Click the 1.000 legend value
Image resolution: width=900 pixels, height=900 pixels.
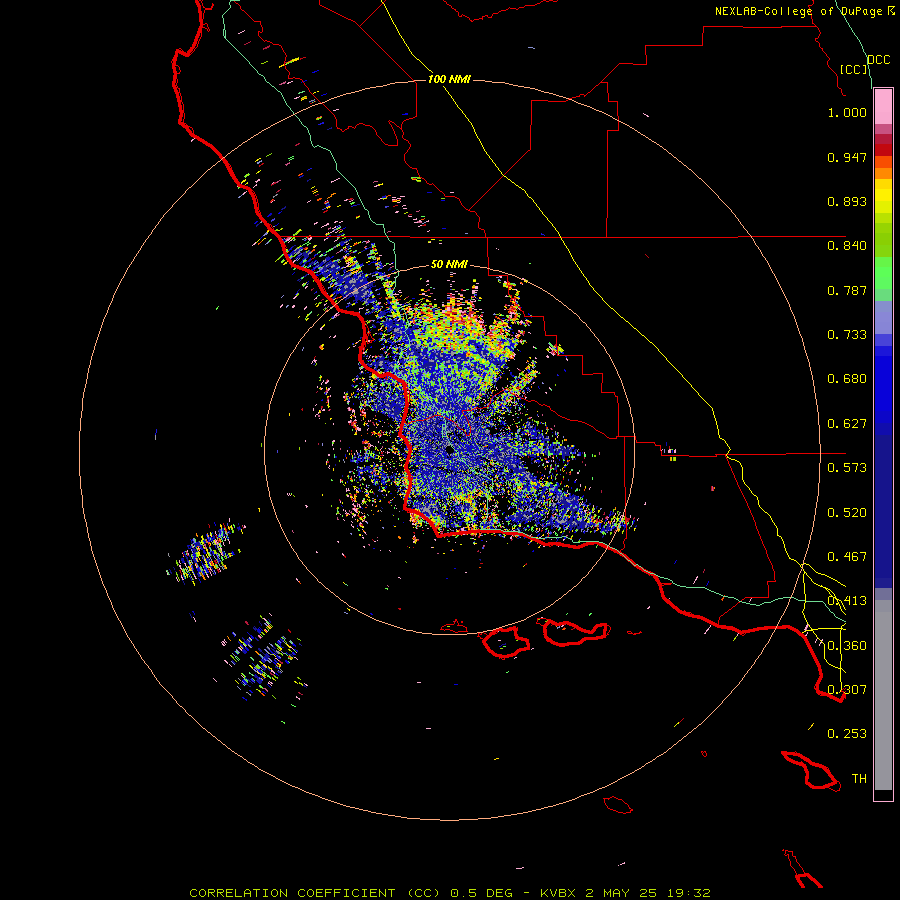coord(847,112)
